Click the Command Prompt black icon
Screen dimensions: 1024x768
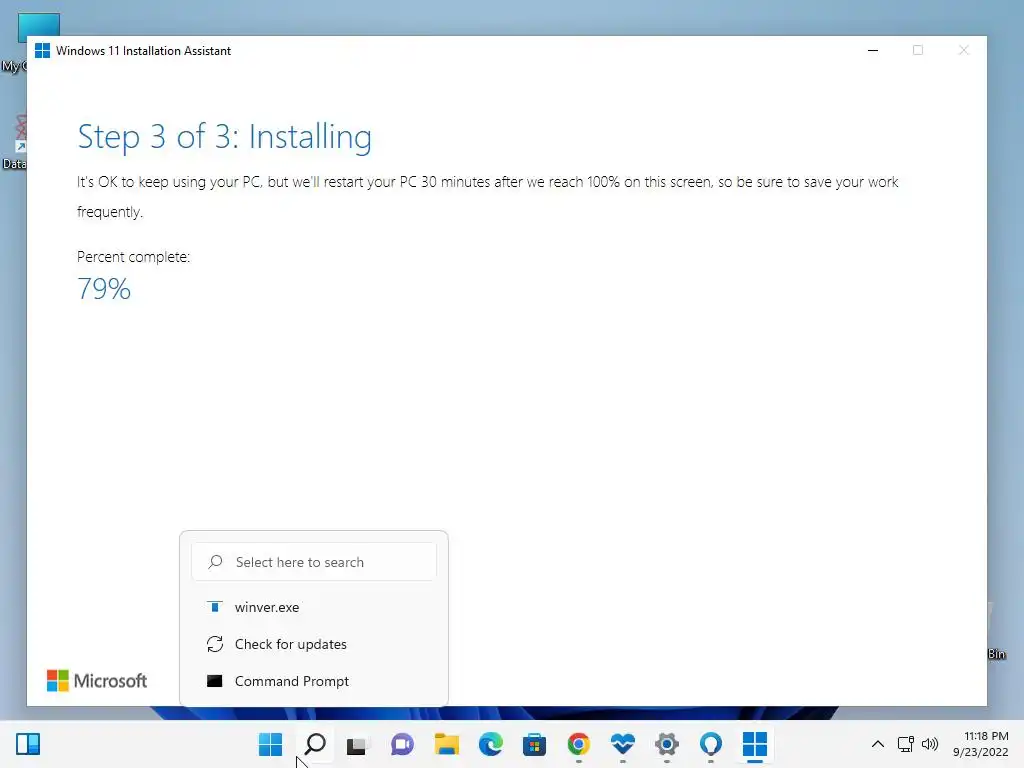[x=214, y=681]
